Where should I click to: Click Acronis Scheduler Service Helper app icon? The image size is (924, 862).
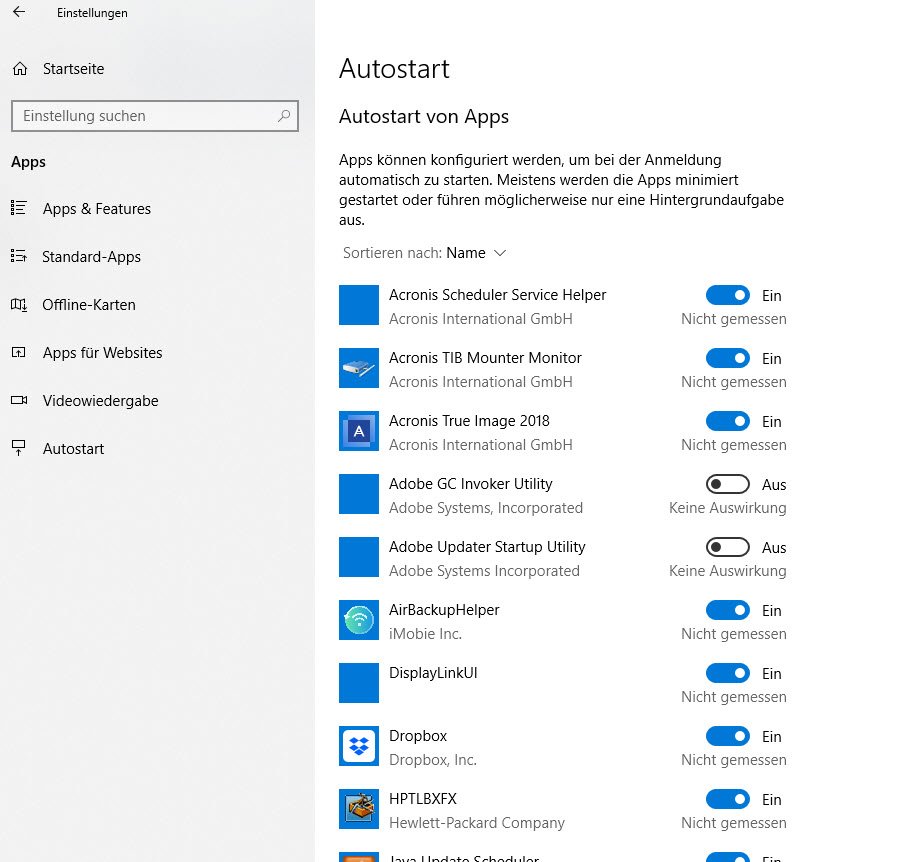(359, 305)
